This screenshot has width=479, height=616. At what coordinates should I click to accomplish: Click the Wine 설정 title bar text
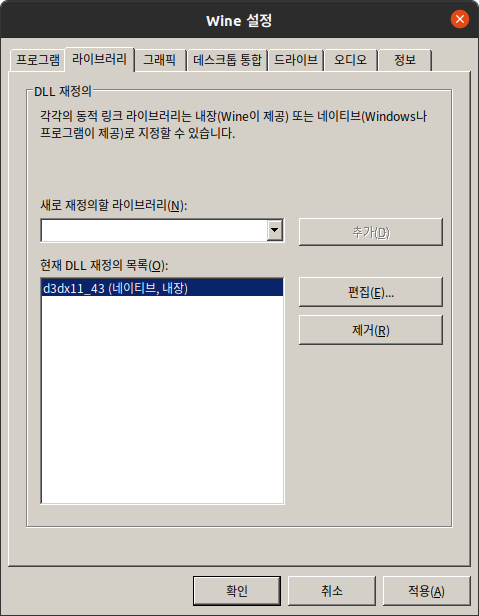pyautogui.click(x=239, y=20)
